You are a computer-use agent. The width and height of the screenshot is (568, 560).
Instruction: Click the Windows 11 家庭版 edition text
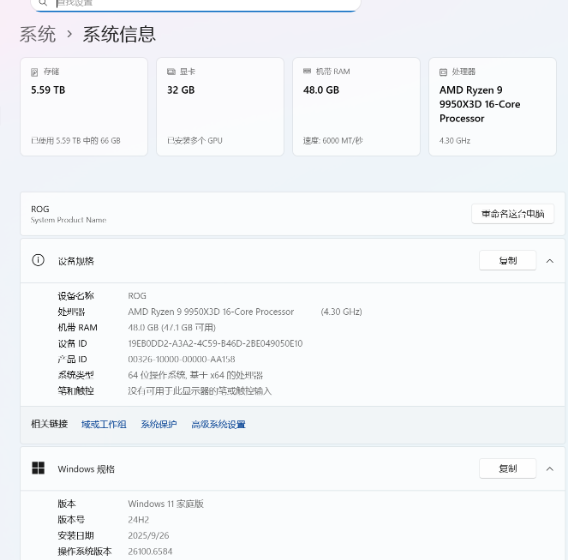(x=166, y=504)
